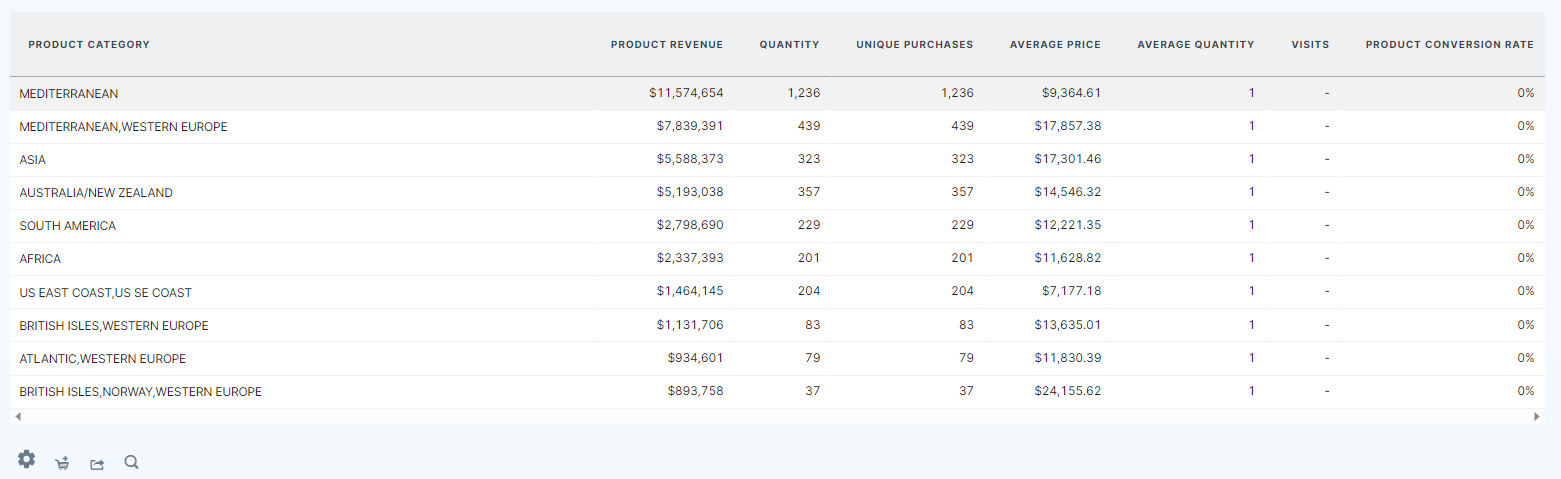Click the AFRICA category row
Viewport: 1561px width, 479px height.
[x=40, y=259]
